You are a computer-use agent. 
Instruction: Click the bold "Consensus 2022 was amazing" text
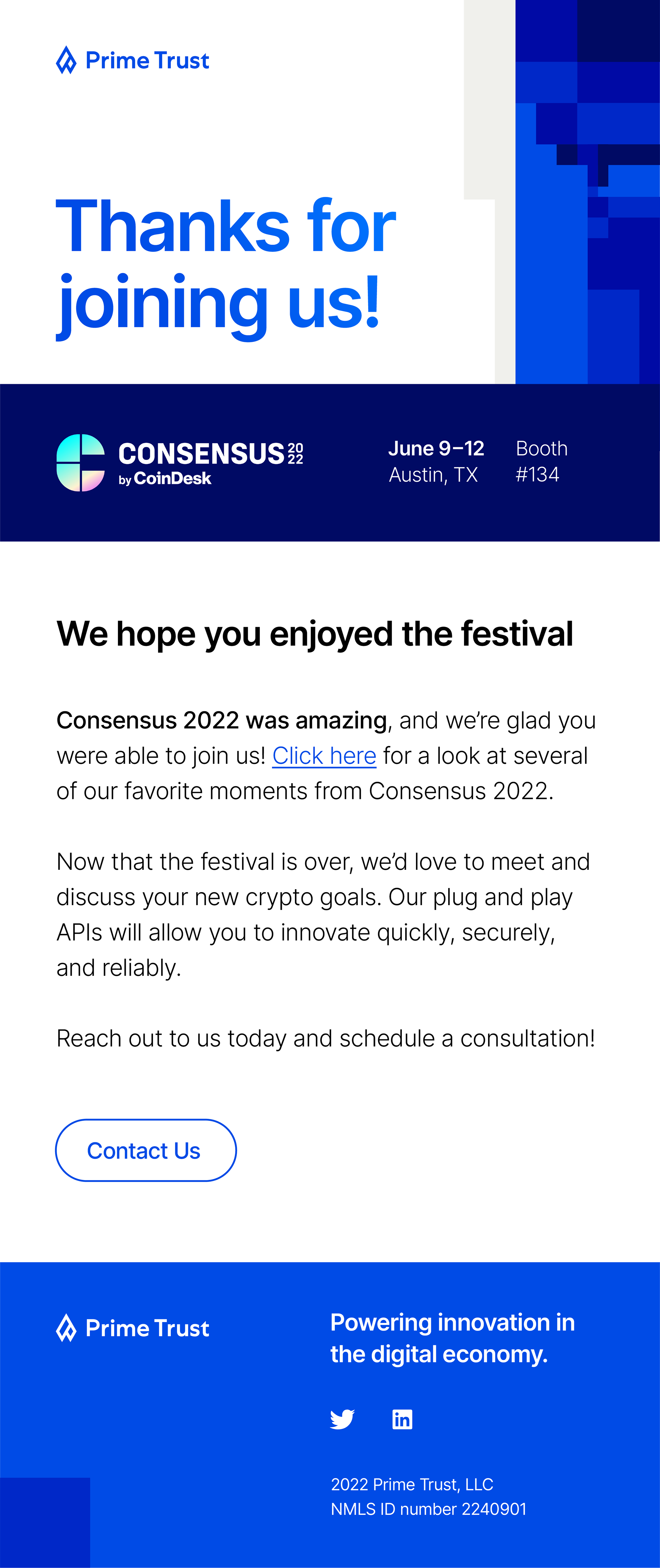coord(222,720)
